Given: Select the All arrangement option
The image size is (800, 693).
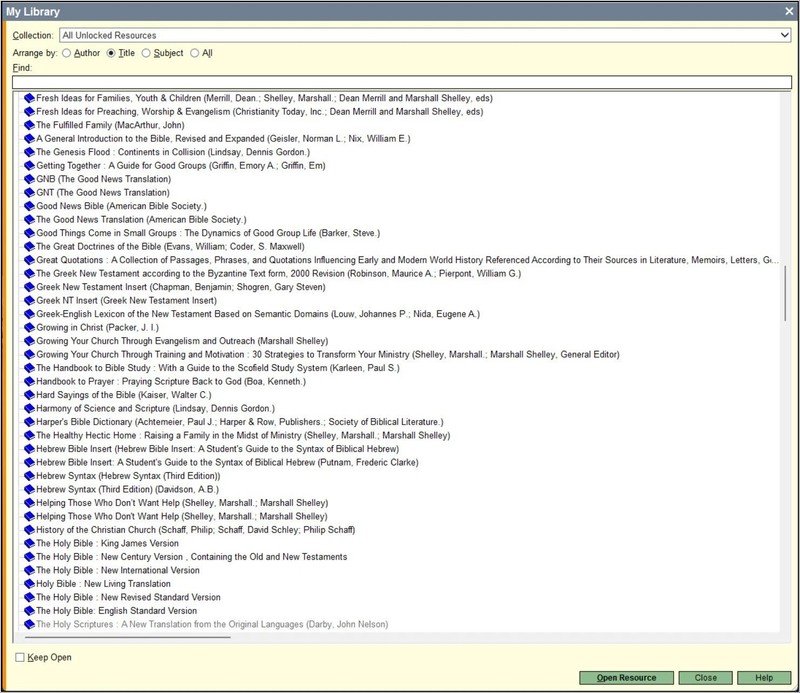Looking at the screenshot, I should pyautogui.click(x=194, y=53).
